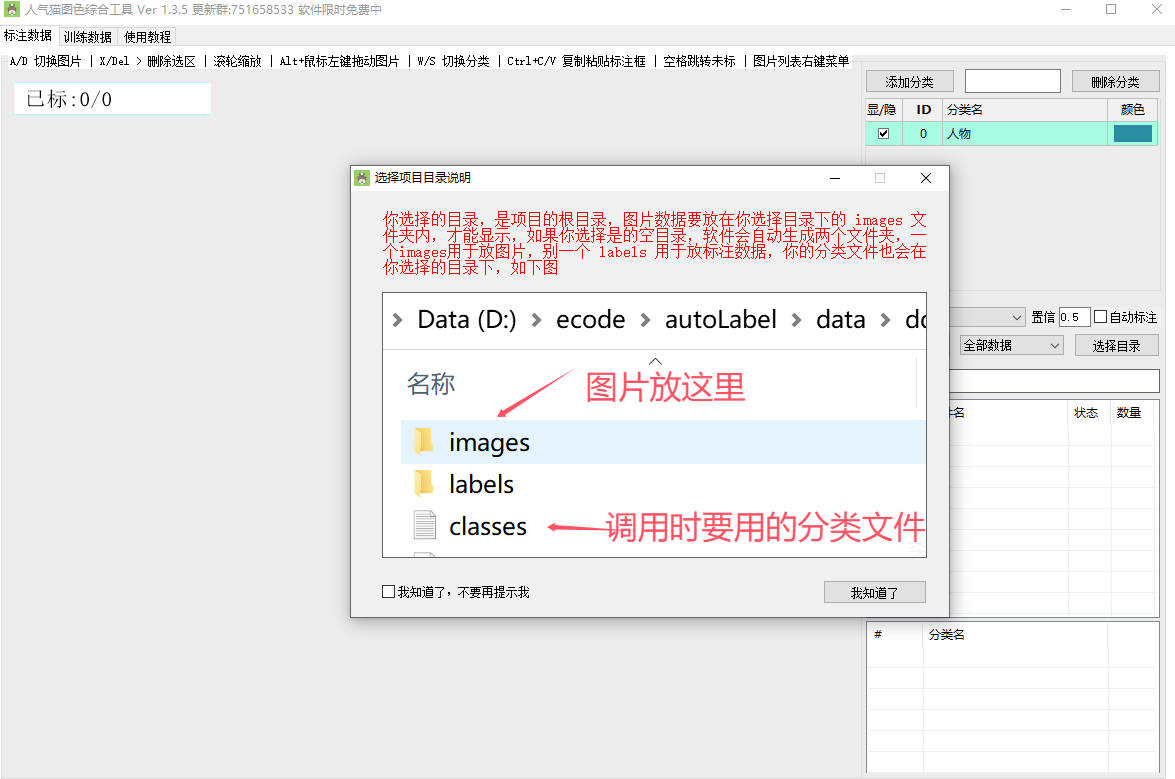
Task: Select the 人物 class row
Action: point(1020,134)
